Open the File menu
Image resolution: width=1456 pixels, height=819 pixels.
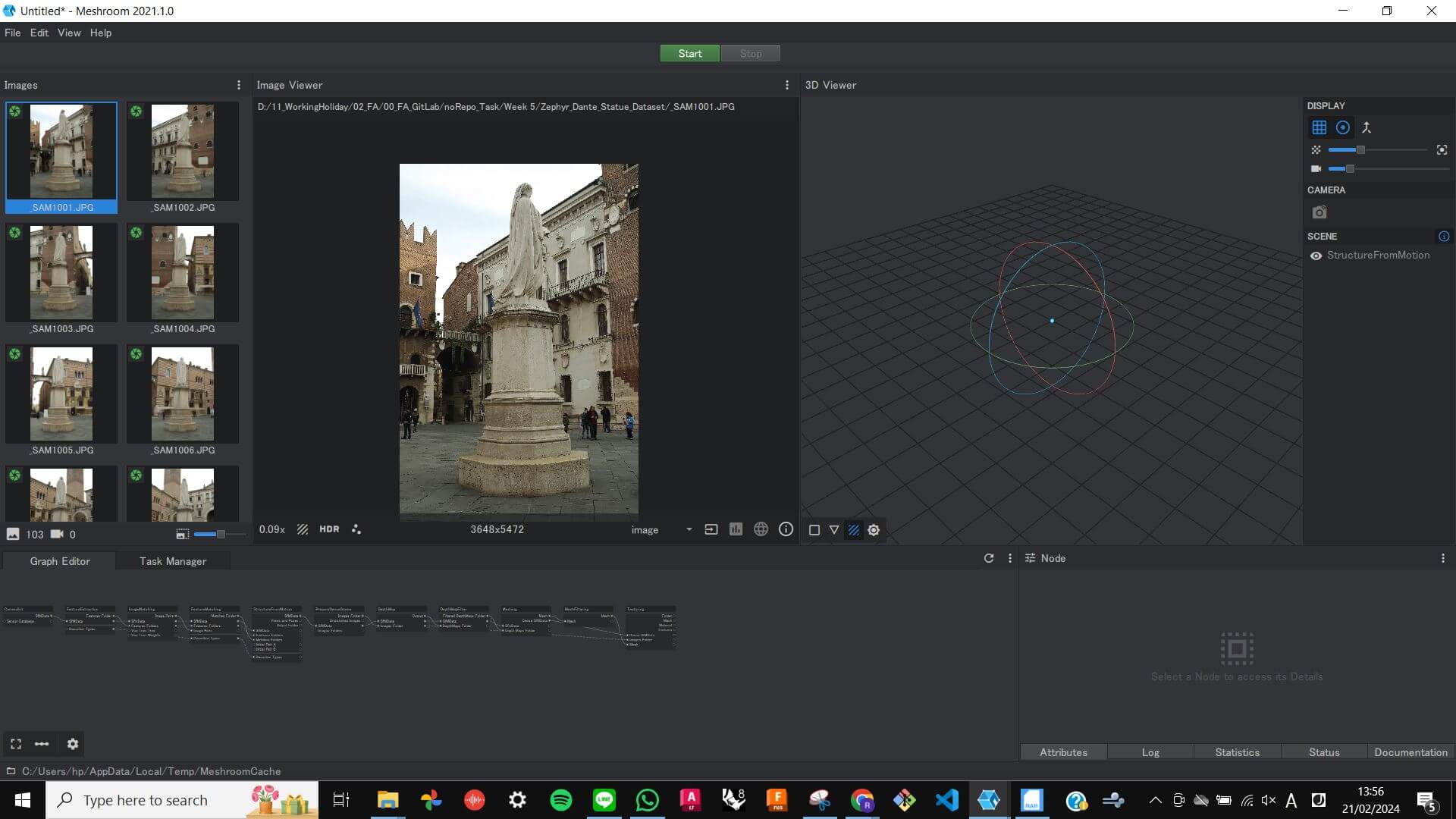(13, 33)
